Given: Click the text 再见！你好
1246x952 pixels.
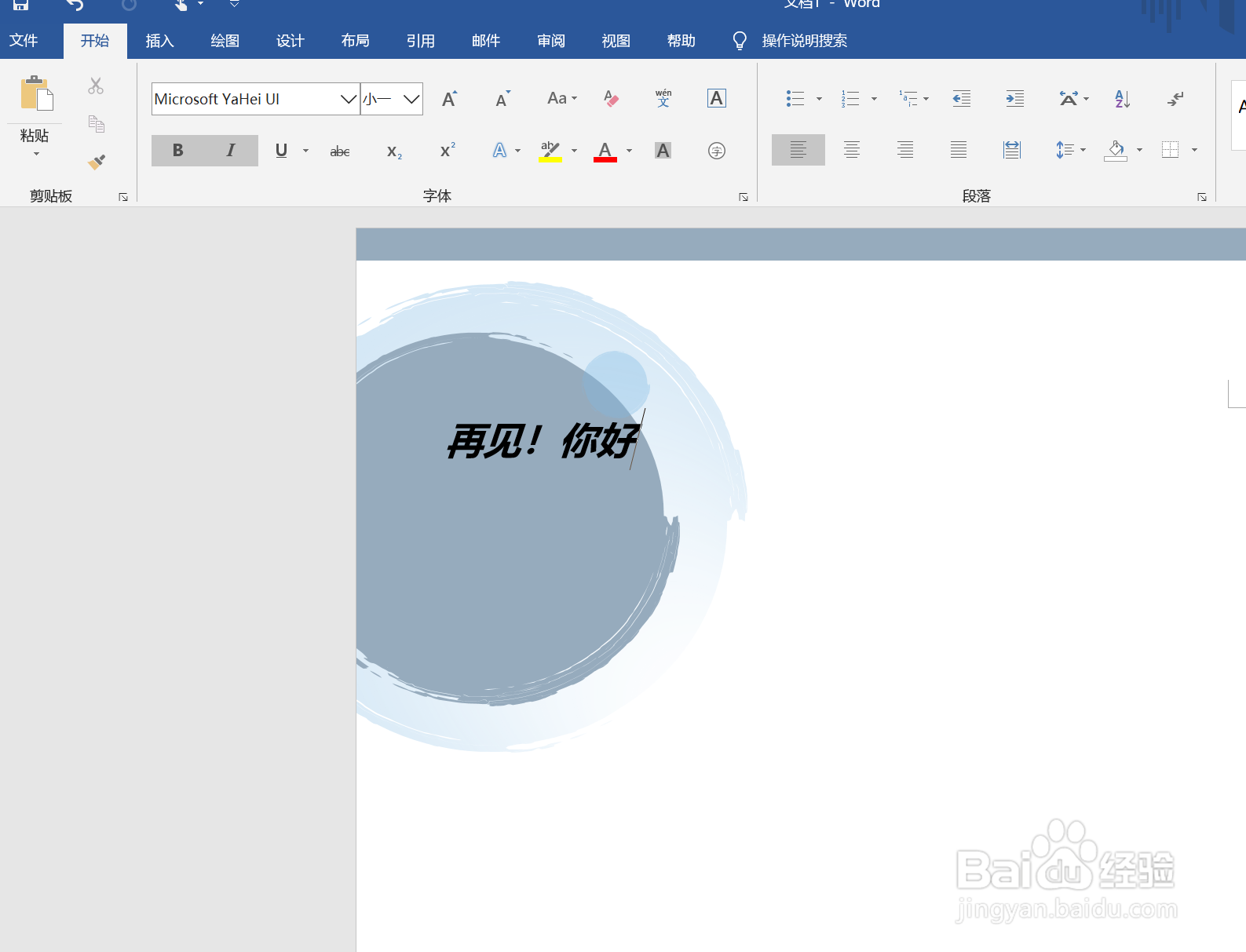Looking at the screenshot, I should [x=543, y=440].
